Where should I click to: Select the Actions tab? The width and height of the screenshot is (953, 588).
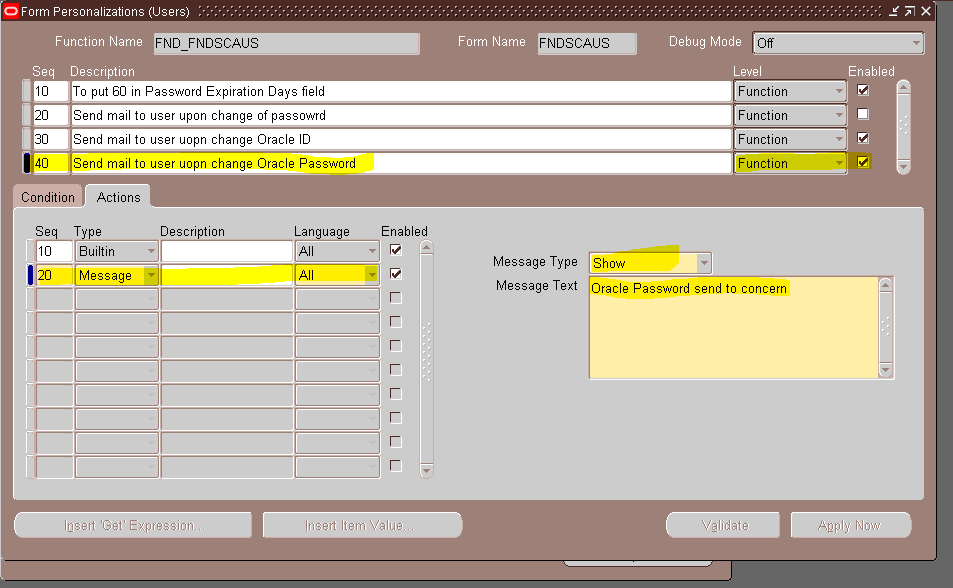(117, 196)
